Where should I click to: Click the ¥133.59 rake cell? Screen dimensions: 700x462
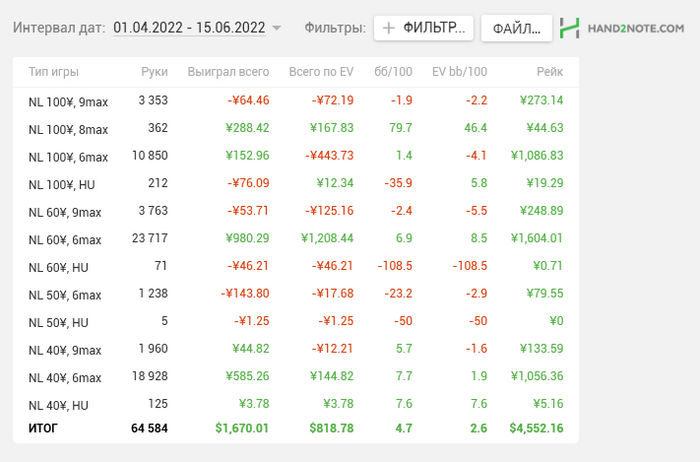(x=542, y=349)
